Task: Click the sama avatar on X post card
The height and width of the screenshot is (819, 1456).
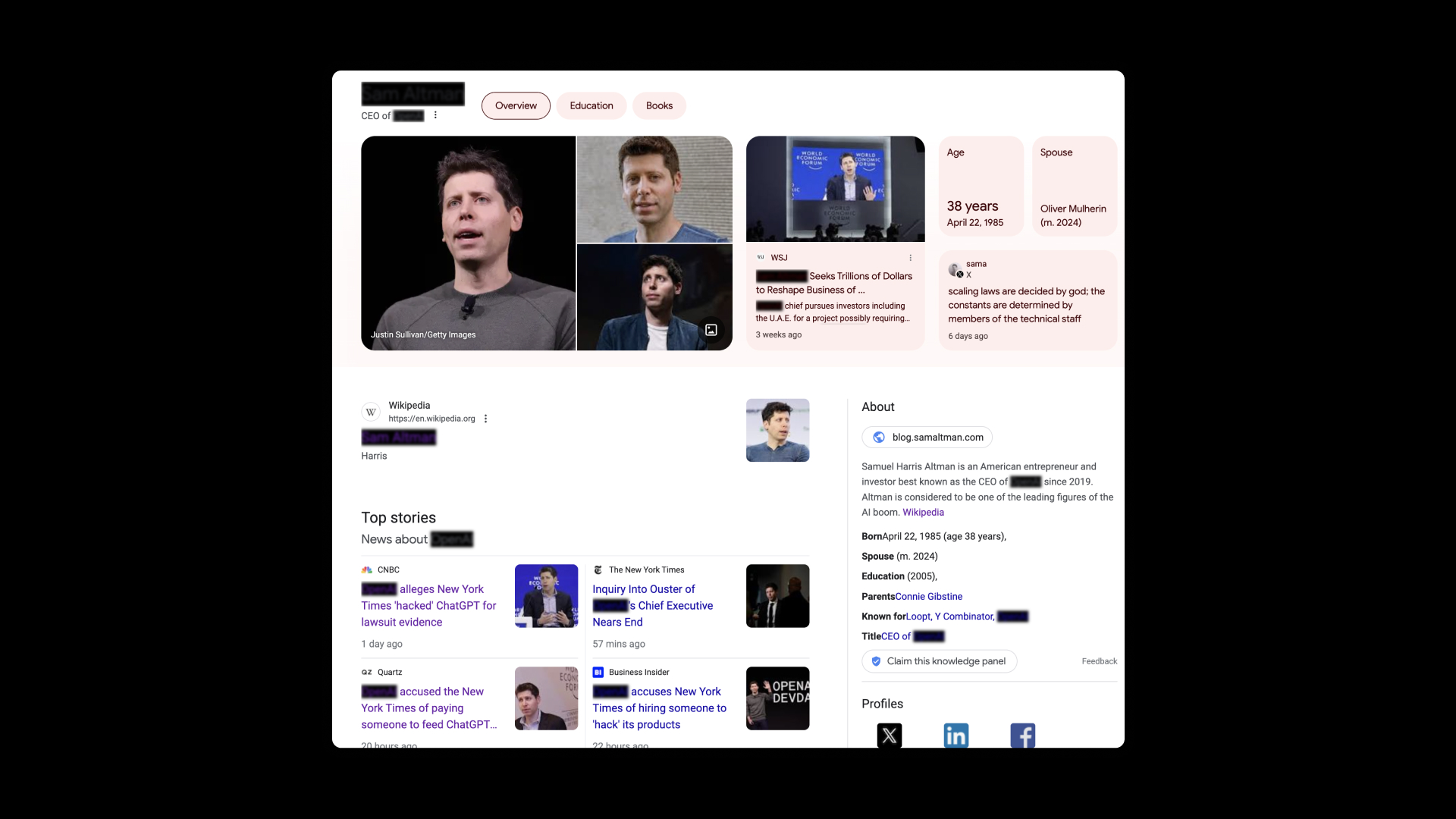Action: pos(955,269)
